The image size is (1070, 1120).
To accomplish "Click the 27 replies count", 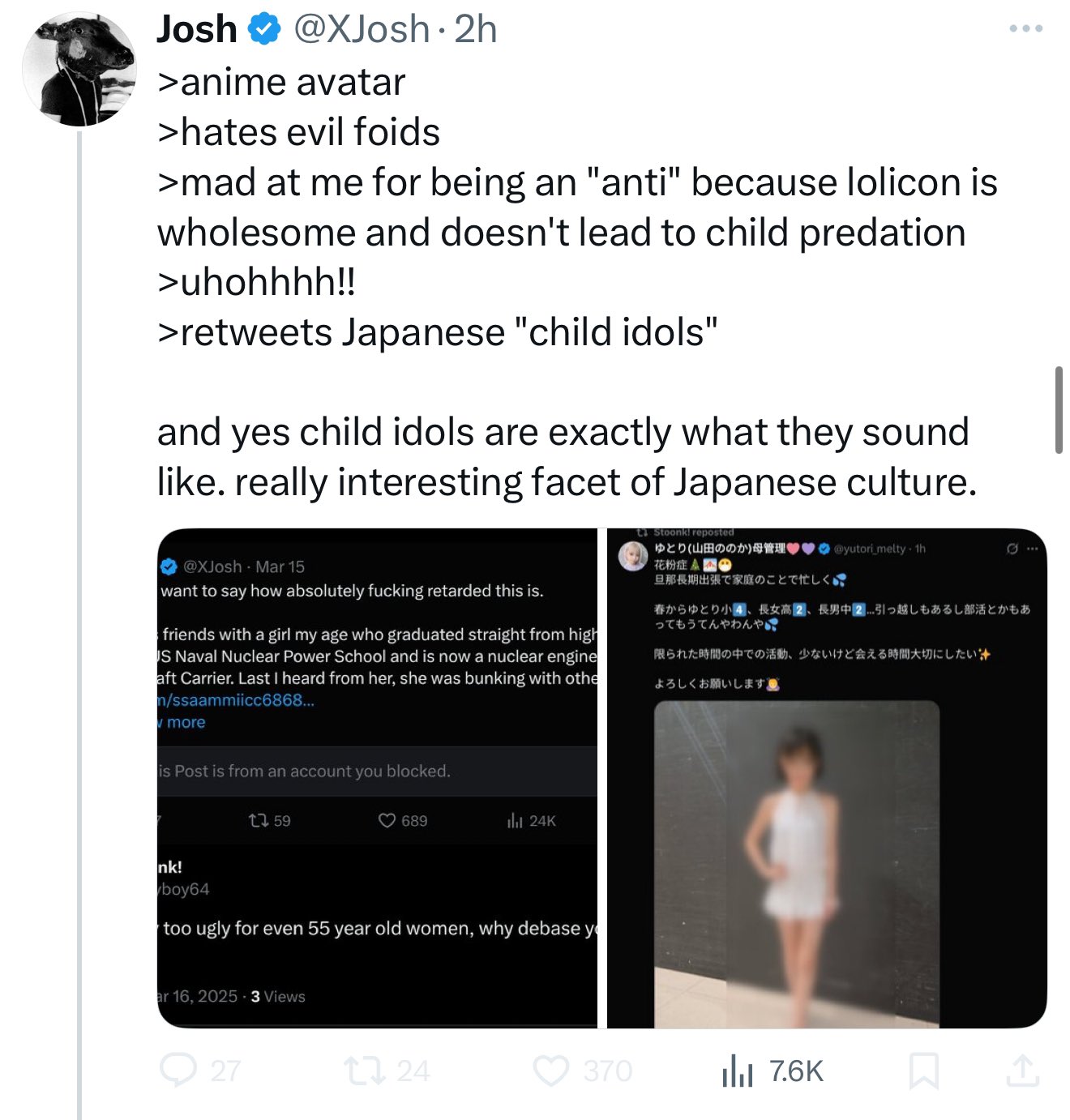I will tap(225, 1071).
